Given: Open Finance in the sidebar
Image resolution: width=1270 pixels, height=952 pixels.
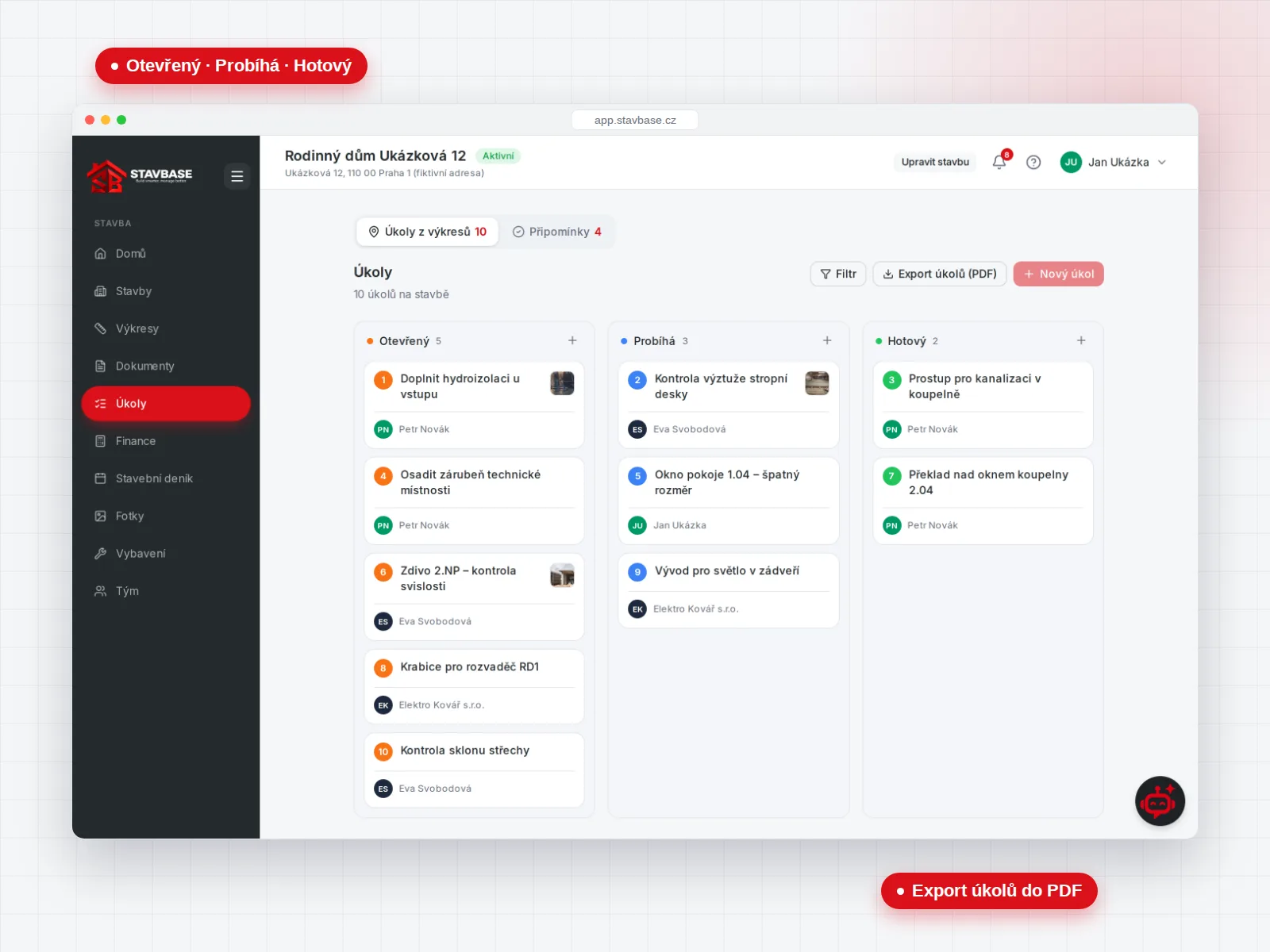Looking at the screenshot, I should point(166,441).
